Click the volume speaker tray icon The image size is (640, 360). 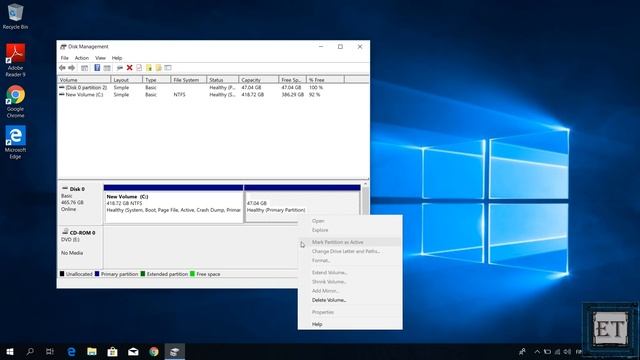[x=567, y=351]
